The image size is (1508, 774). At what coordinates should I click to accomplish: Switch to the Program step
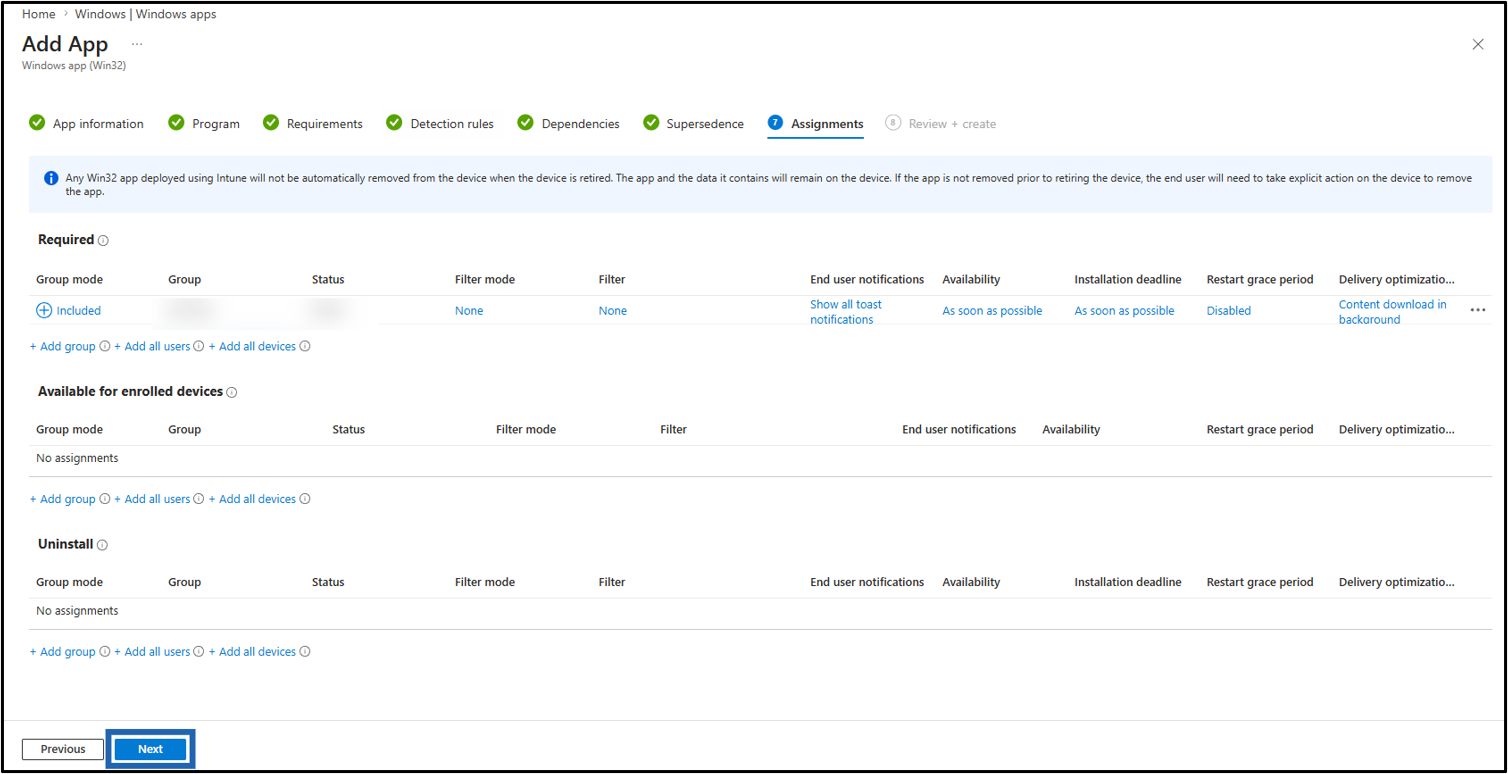pyautogui.click(x=204, y=124)
